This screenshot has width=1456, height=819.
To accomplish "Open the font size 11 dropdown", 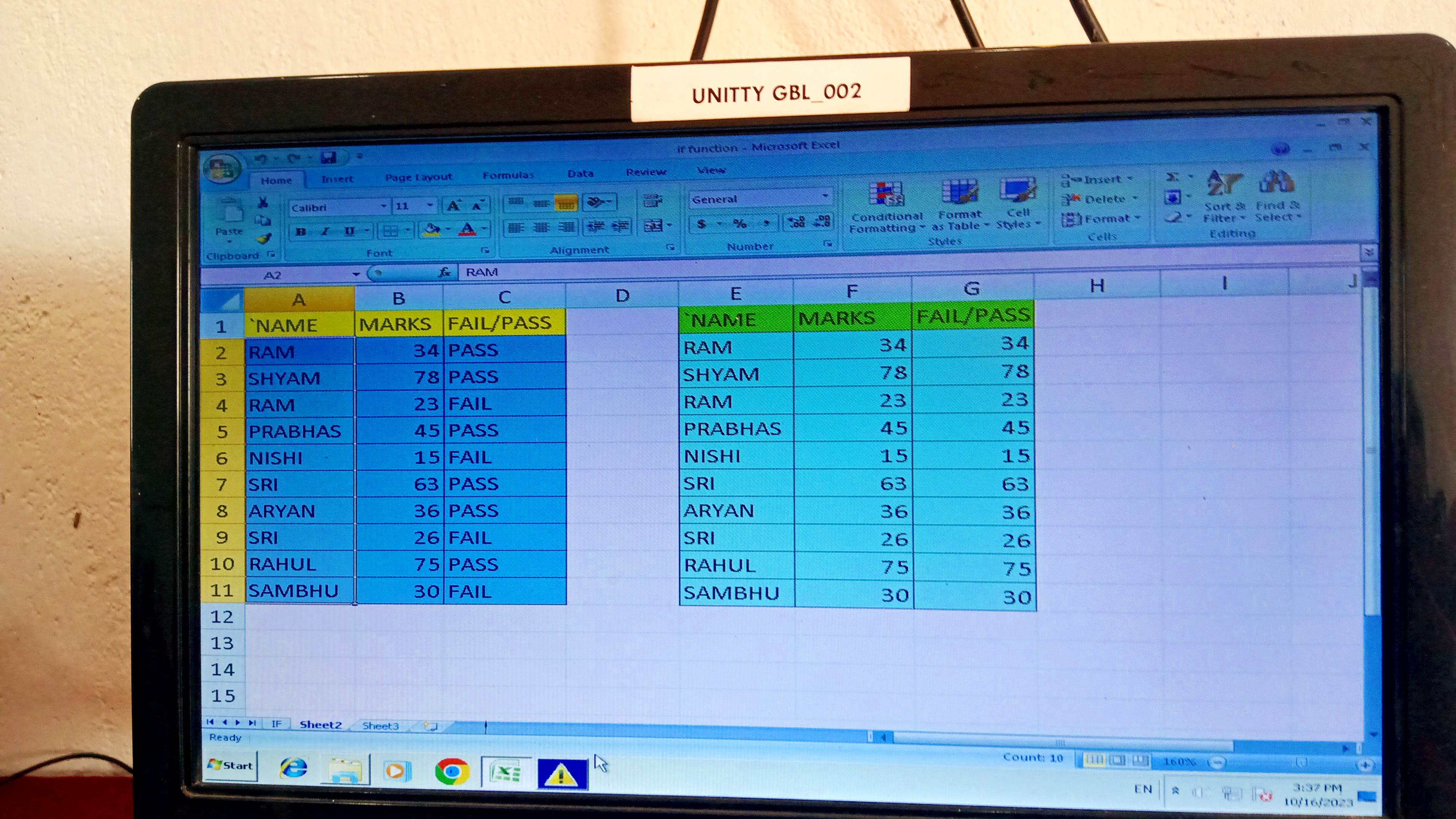I will point(430,205).
